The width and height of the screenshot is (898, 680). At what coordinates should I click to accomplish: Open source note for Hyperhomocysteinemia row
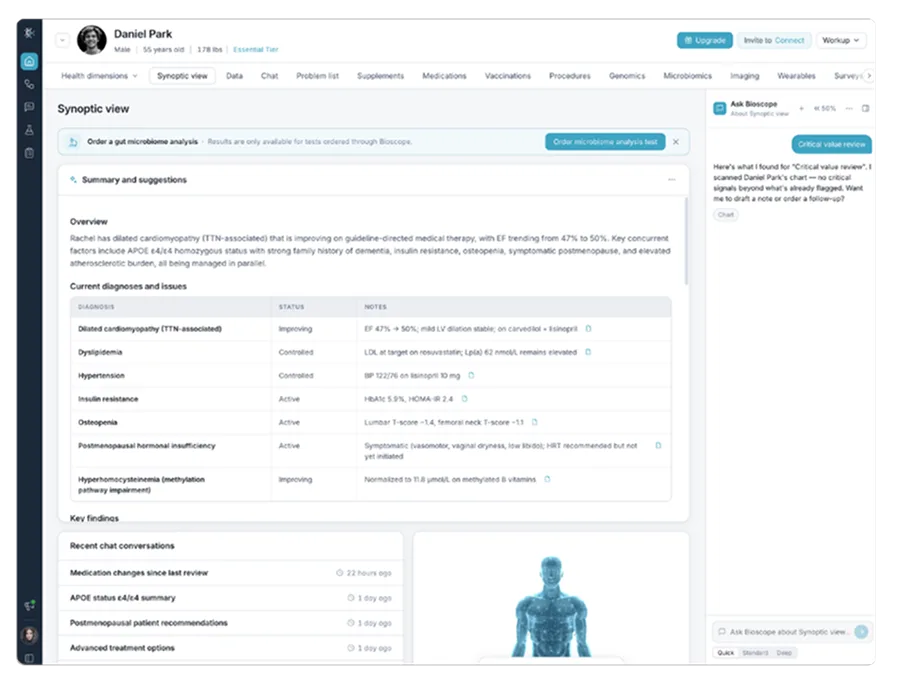pos(547,479)
